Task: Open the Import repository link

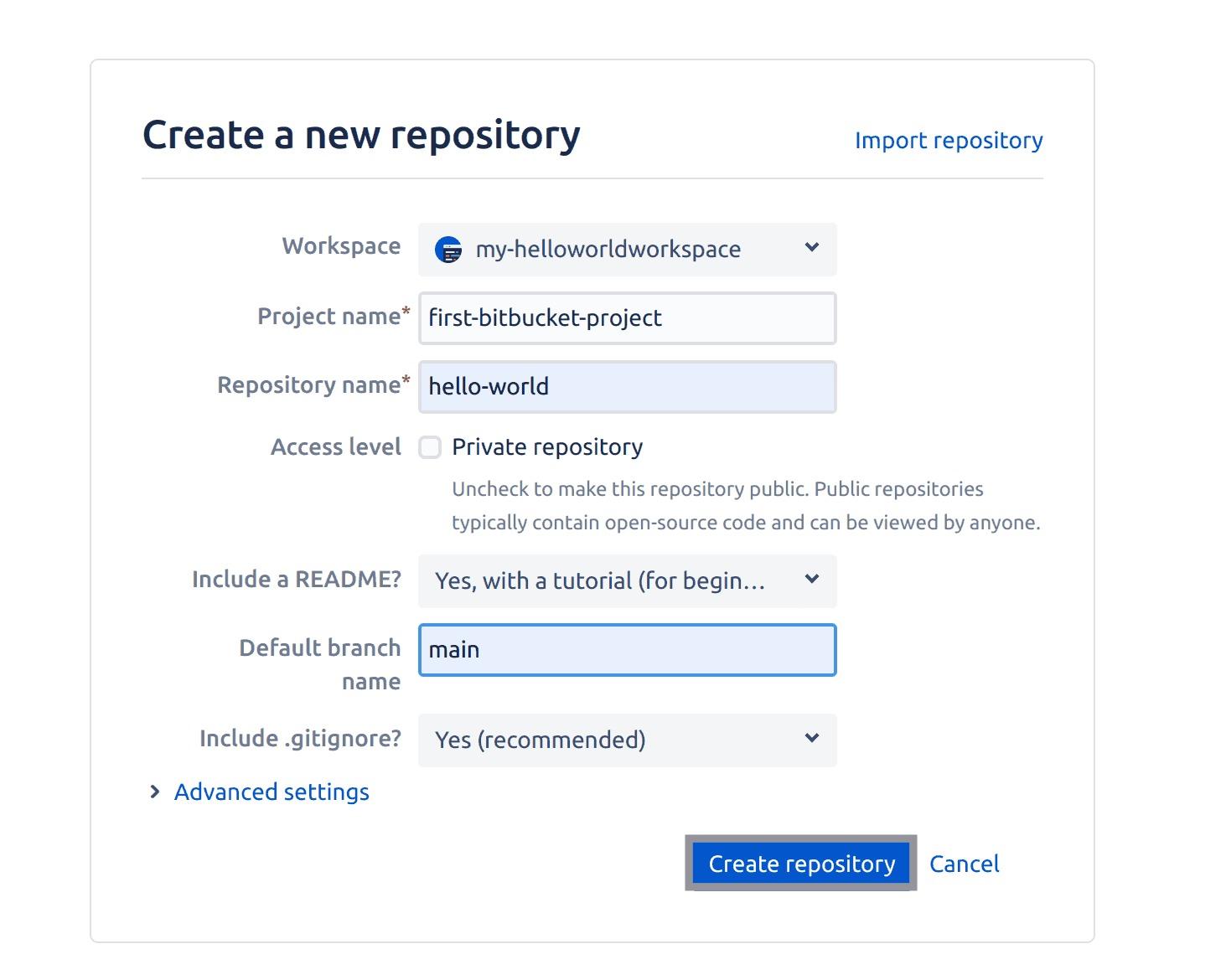Action: 949,141
